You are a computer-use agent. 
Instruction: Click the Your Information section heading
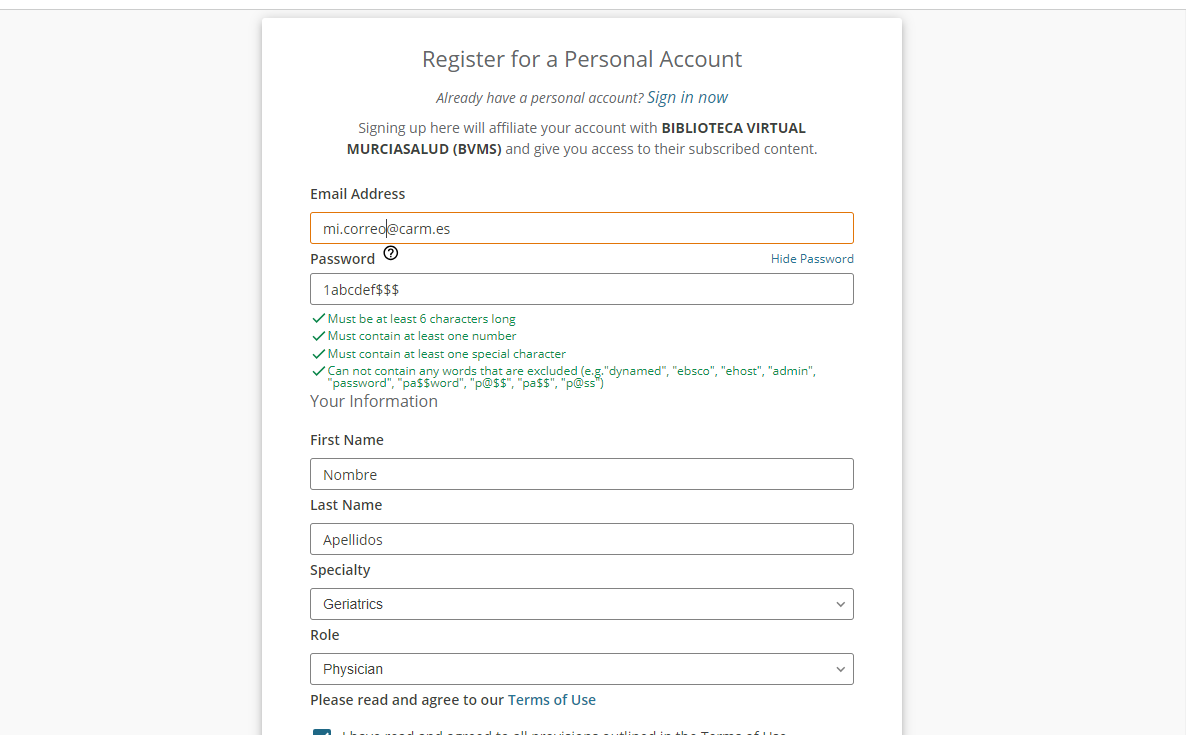[374, 401]
